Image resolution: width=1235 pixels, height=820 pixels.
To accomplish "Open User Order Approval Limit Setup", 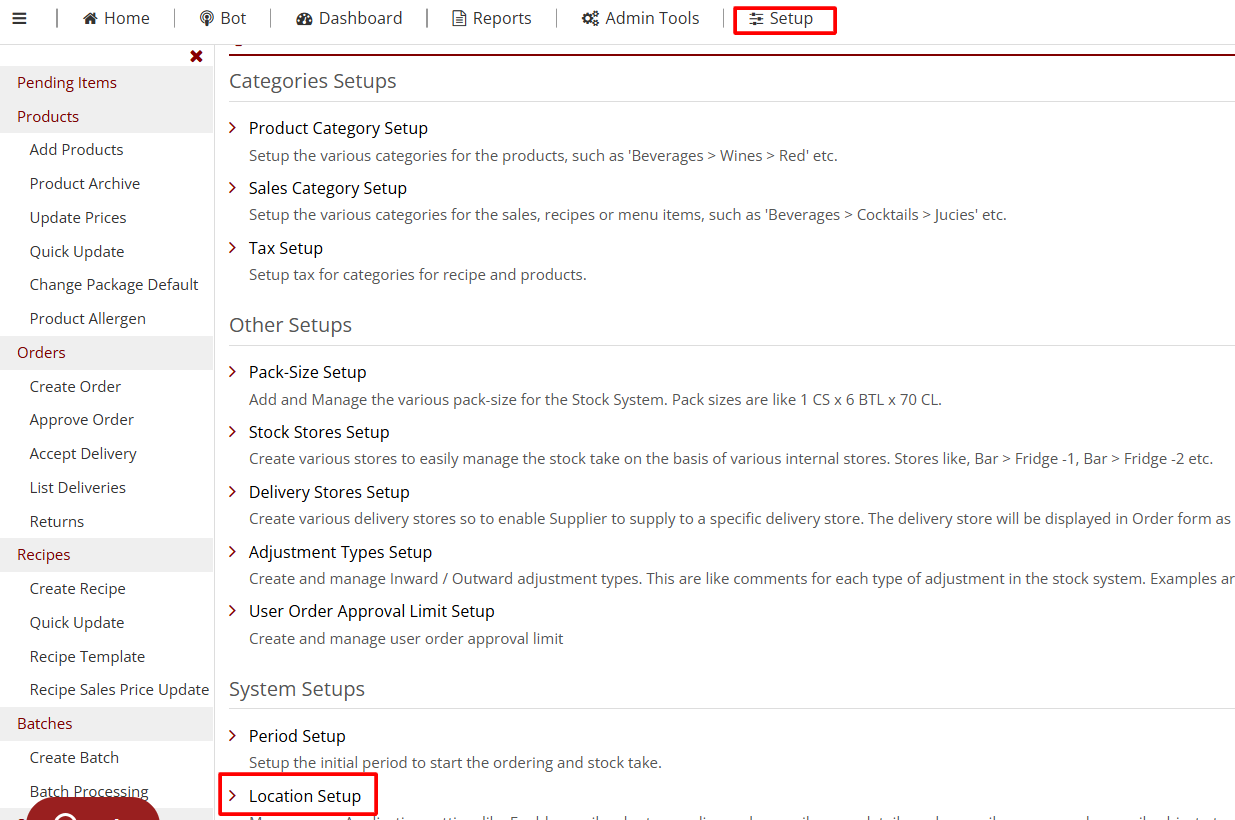I will tap(371, 611).
